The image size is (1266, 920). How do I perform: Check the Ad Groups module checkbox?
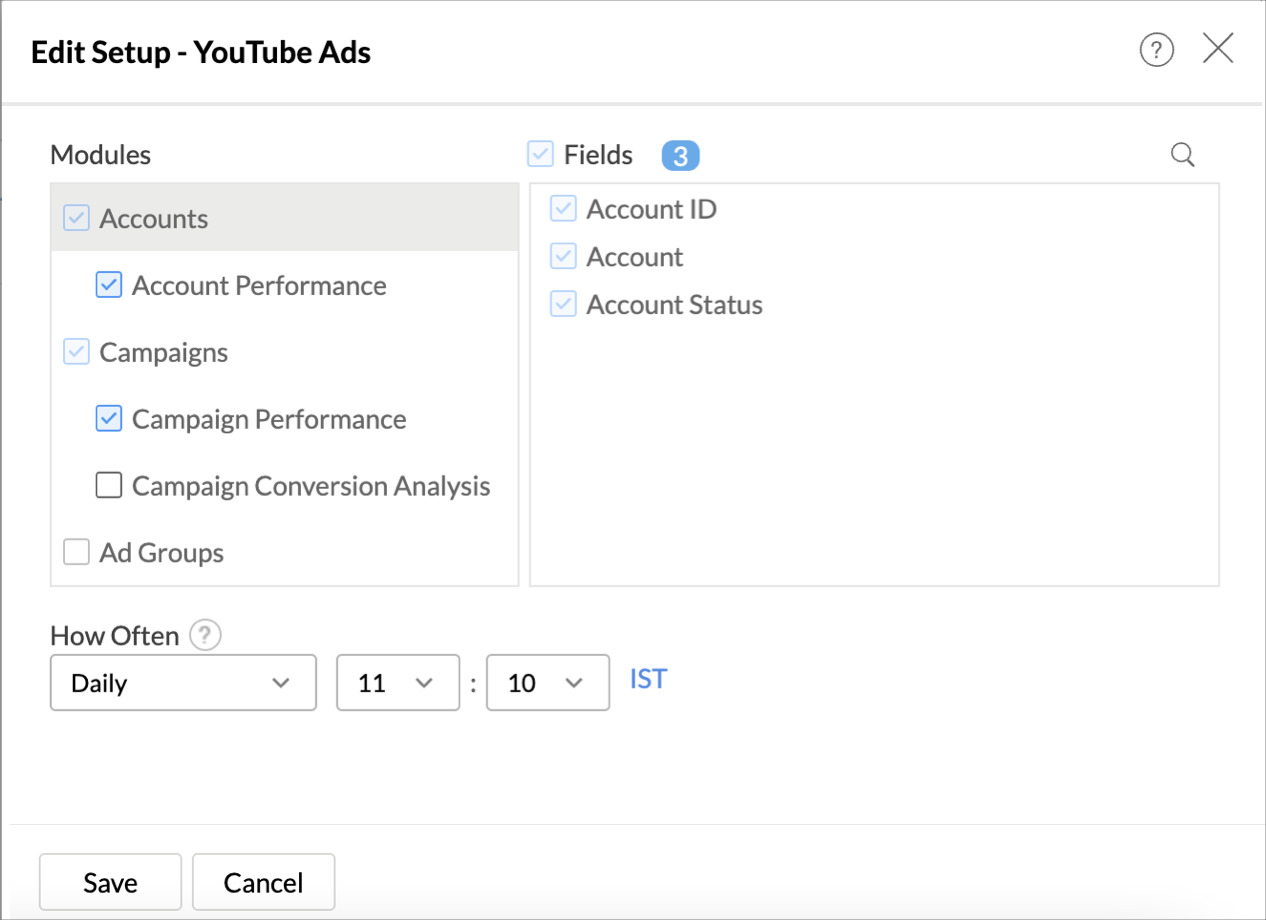[x=77, y=552]
